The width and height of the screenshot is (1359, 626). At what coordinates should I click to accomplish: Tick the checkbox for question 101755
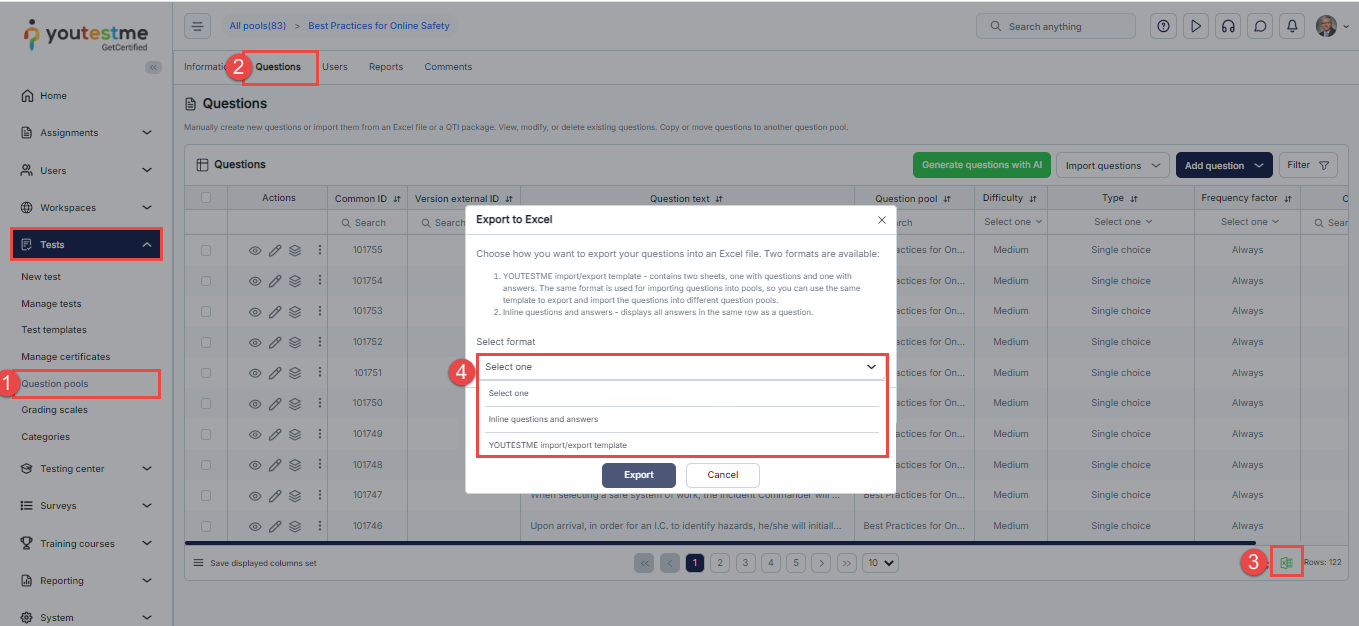pyautogui.click(x=206, y=250)
